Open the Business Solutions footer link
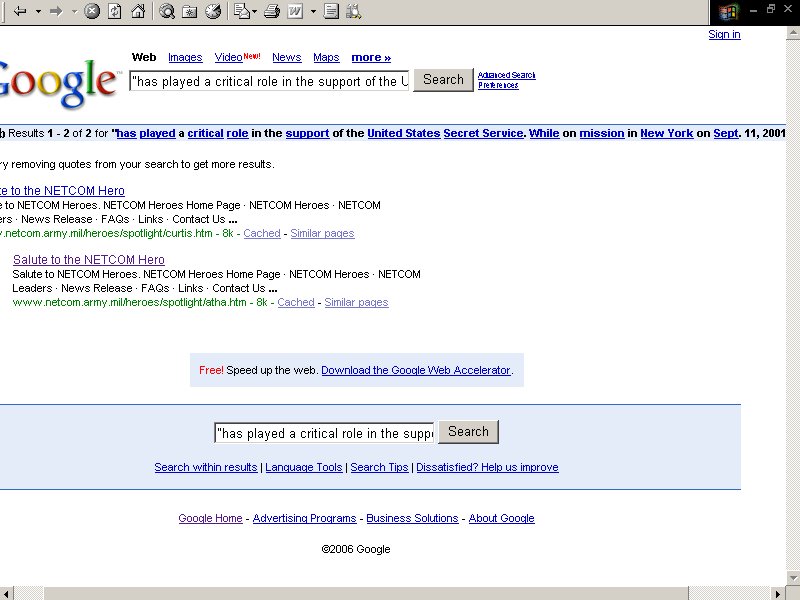The height and width of the screenshot is (600, 800). coord(412,518)
